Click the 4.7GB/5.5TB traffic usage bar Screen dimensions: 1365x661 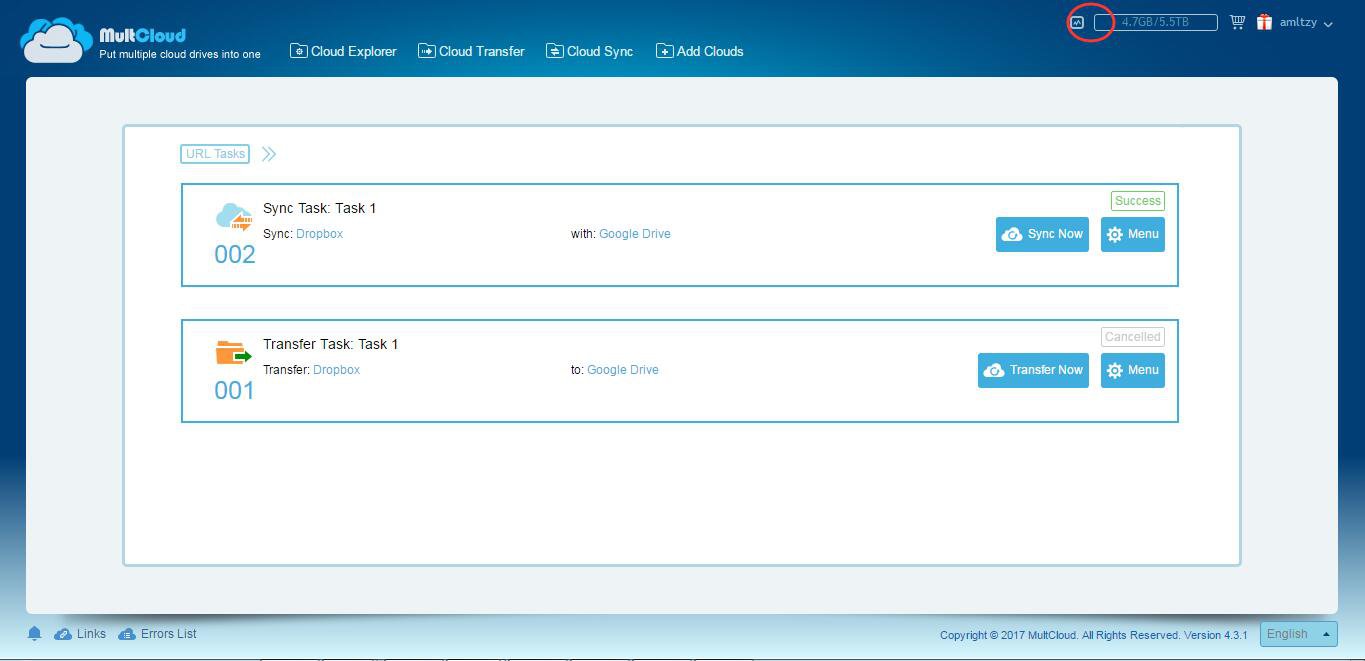click(x=1155, y=22)
